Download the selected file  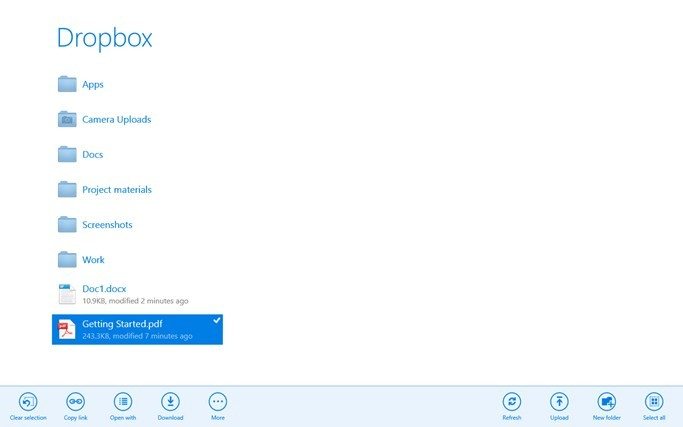click(171, 401)
